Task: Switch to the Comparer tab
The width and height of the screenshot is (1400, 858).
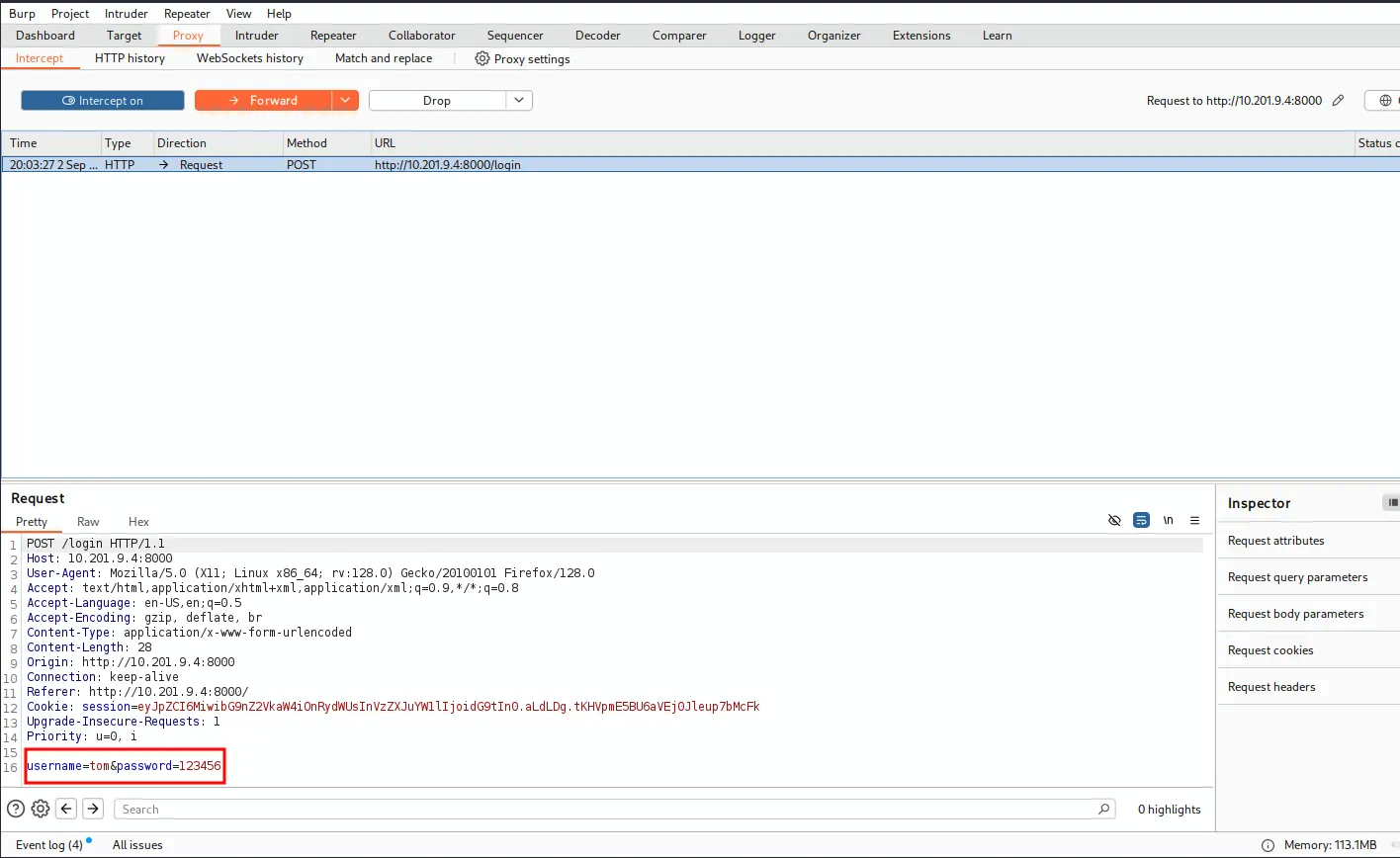Action: [x=679, y=35]
